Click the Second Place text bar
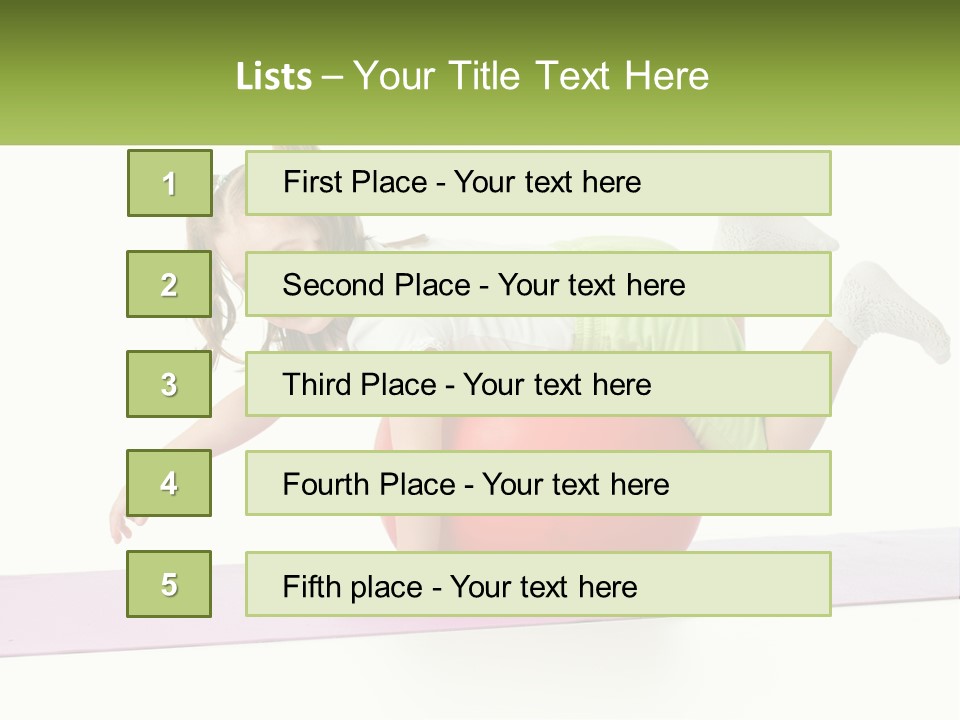 [538, 284]
